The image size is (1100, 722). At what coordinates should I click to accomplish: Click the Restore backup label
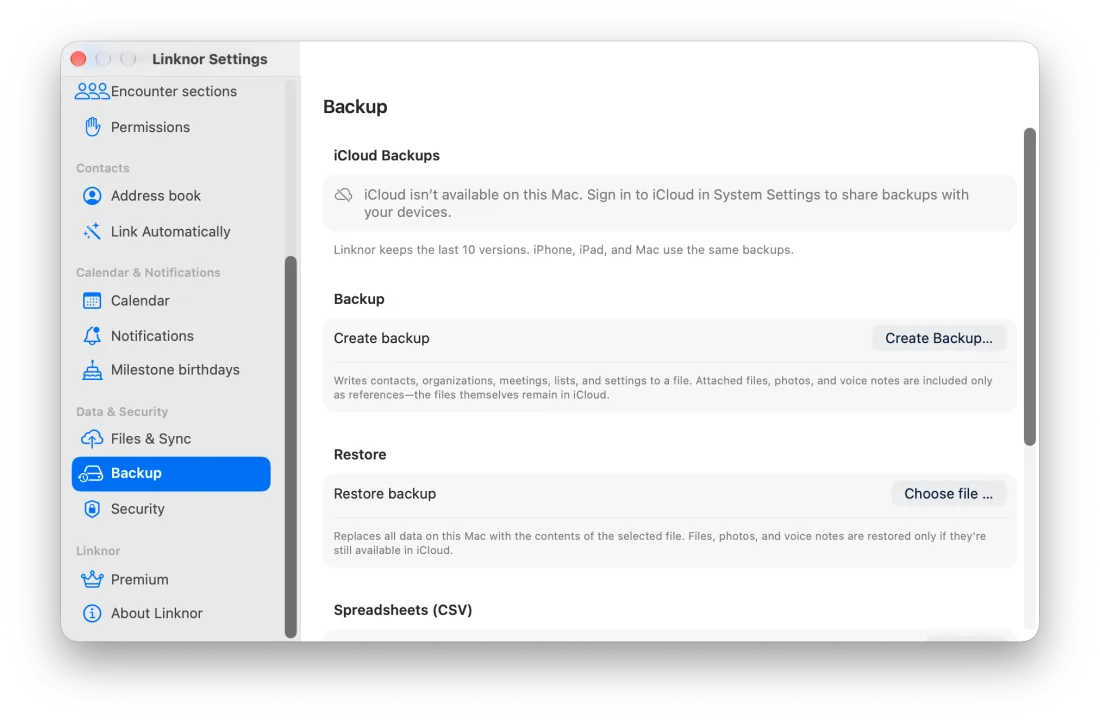click(385, 494)
